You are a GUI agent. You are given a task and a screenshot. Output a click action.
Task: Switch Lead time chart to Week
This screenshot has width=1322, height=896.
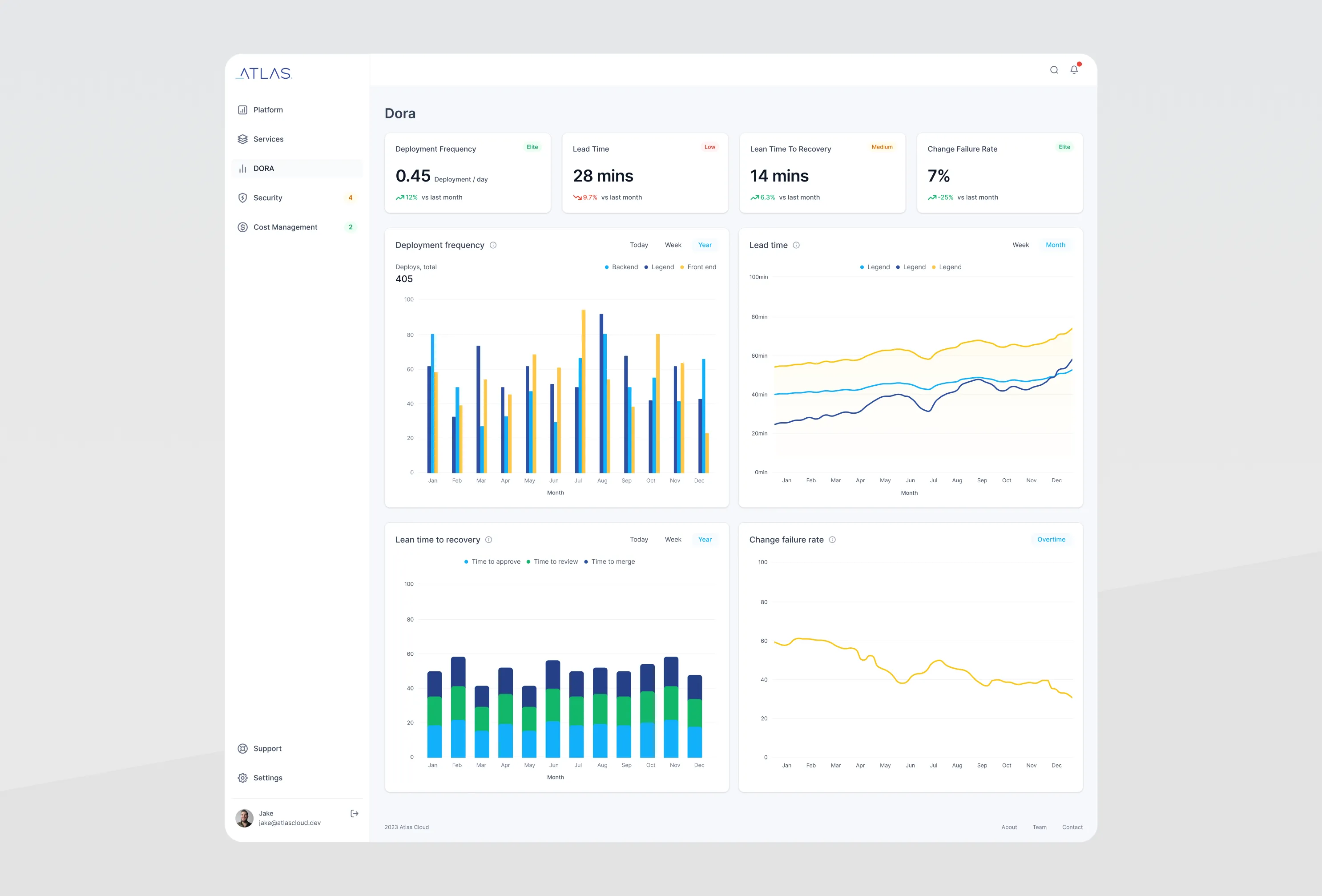click(1020, 245)
